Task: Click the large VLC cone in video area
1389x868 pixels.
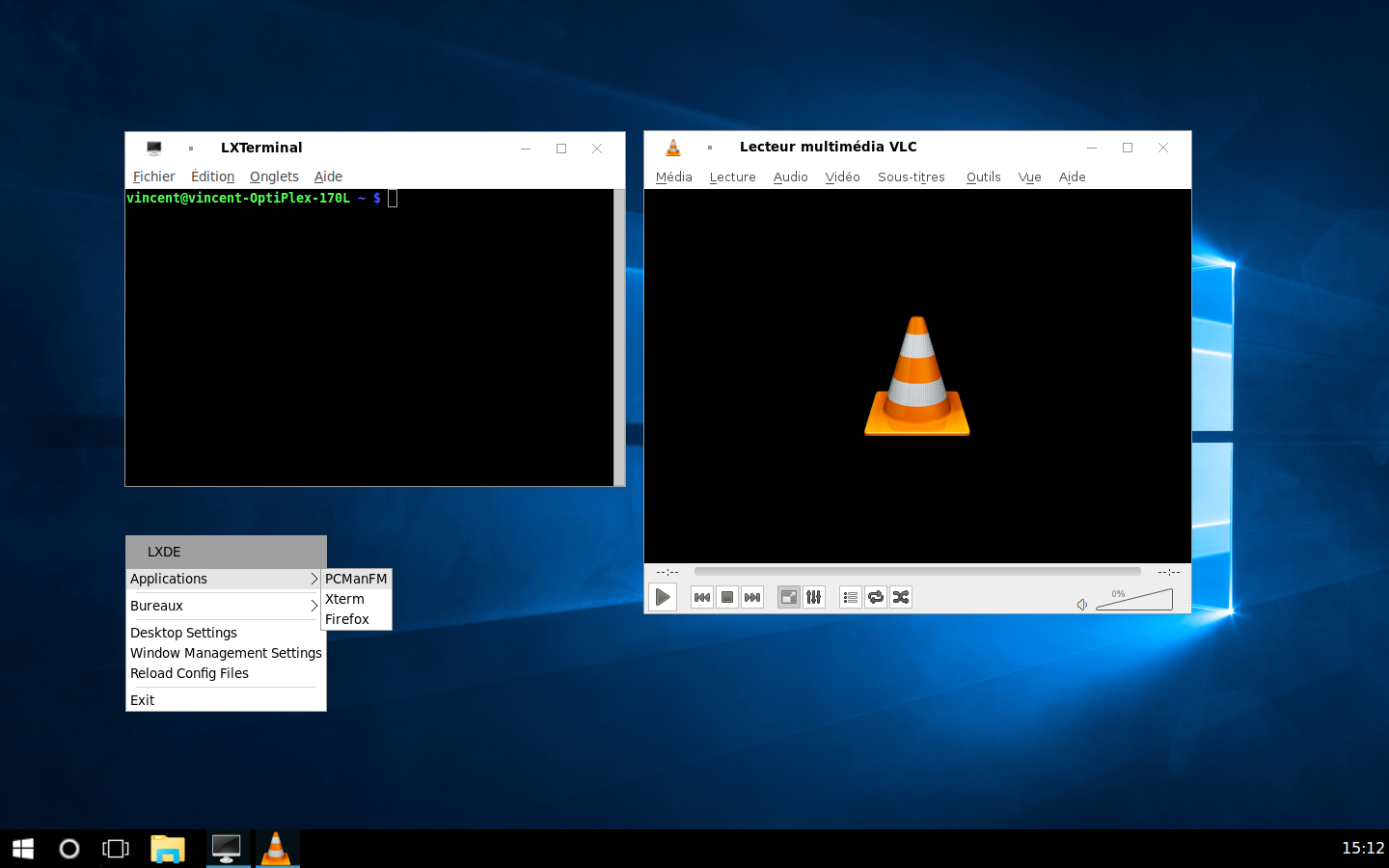Action: (917, 376)
